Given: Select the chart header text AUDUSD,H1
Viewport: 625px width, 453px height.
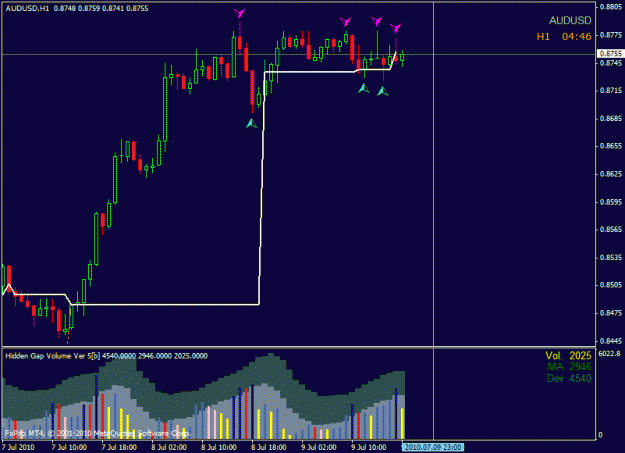Looking at the screenshot, I should pyautogui.click(x=27, y=8).
